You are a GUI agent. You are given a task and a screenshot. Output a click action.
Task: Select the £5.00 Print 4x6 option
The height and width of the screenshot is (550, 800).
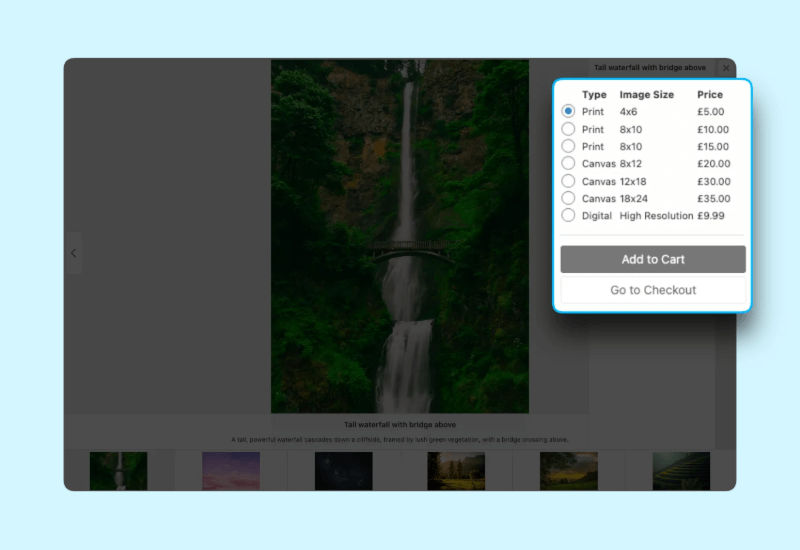pos(568,112)
